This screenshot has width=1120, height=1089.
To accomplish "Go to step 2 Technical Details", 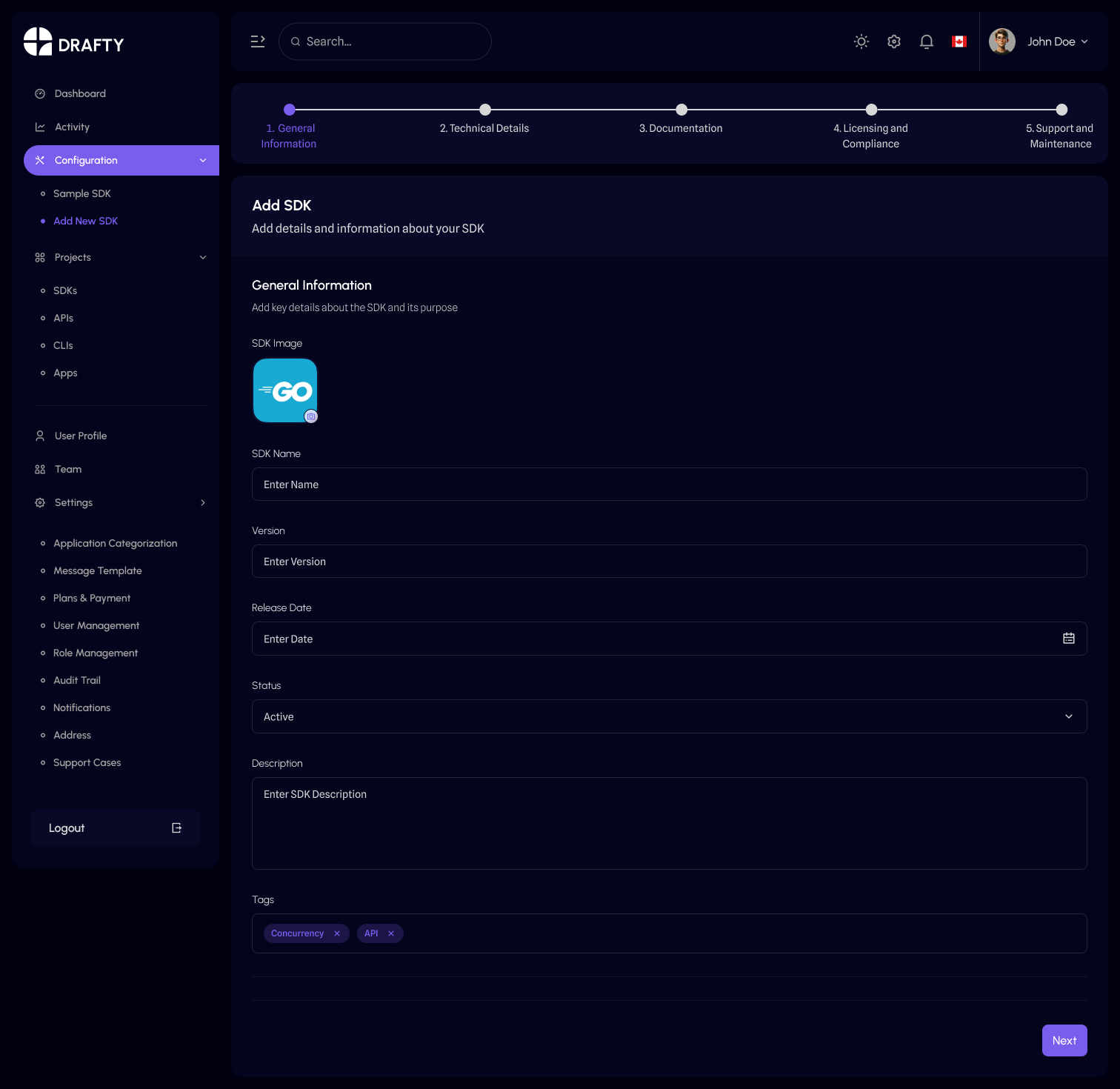I will [484, 110].
